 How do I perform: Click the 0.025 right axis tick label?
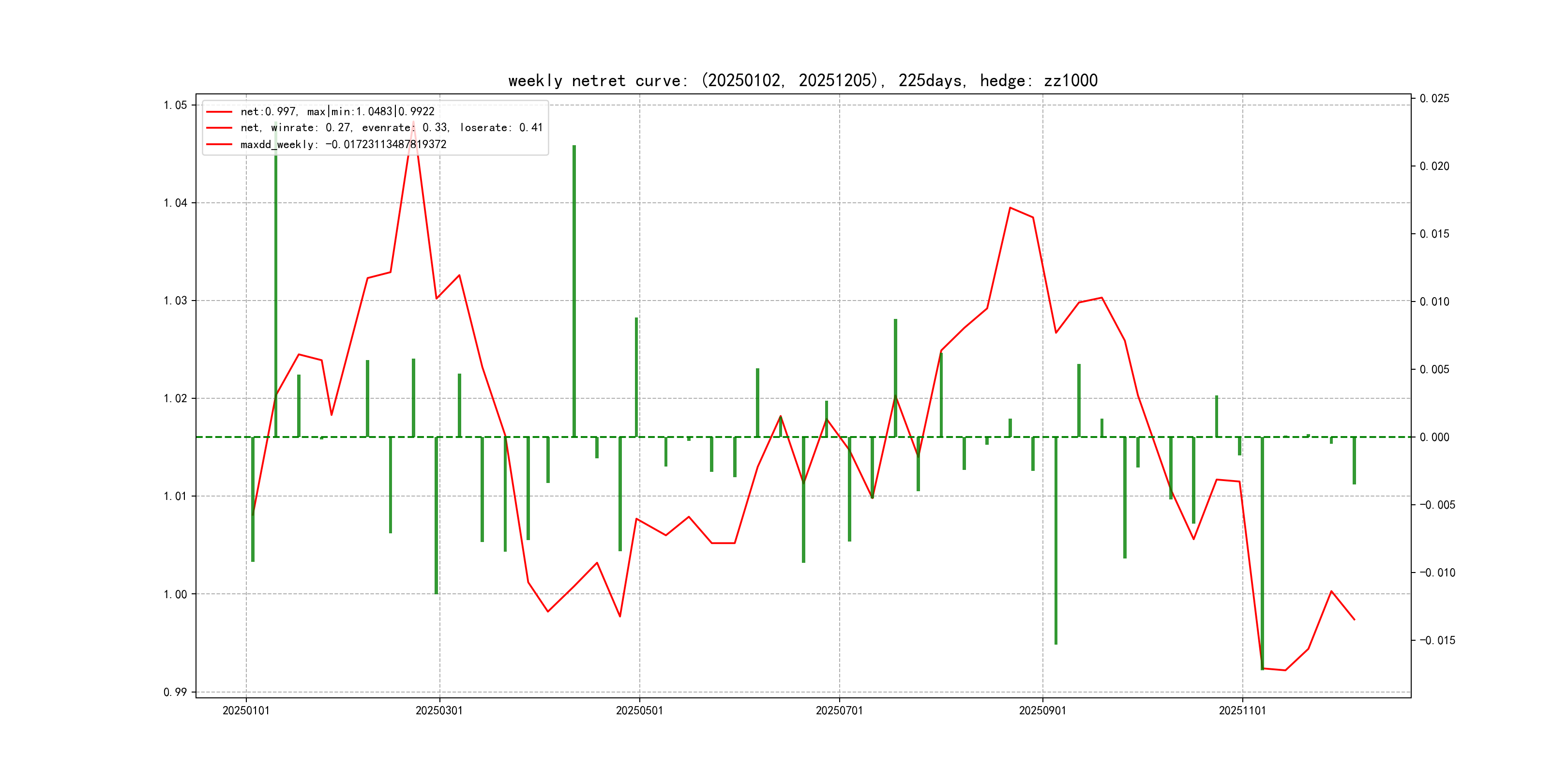click(x=1434, y=99)
